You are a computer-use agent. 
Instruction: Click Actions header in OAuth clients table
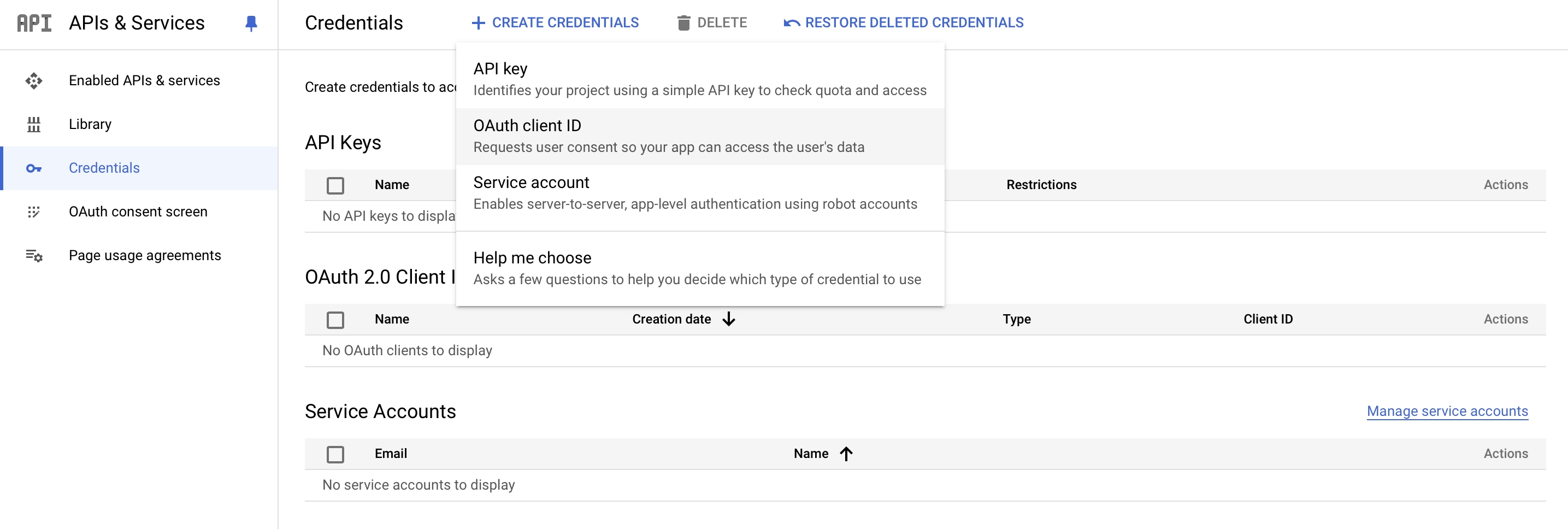tap(1506, 320)
